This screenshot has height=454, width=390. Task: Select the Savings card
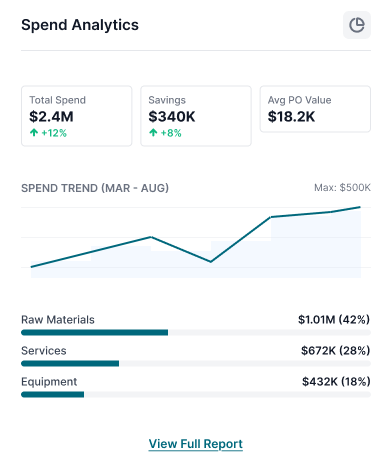coord(196,116)
